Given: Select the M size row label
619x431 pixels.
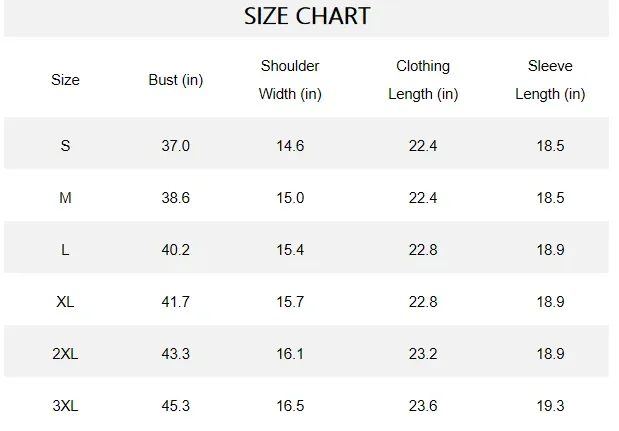Looking at the screenshot, I should [x=65, y=198].
